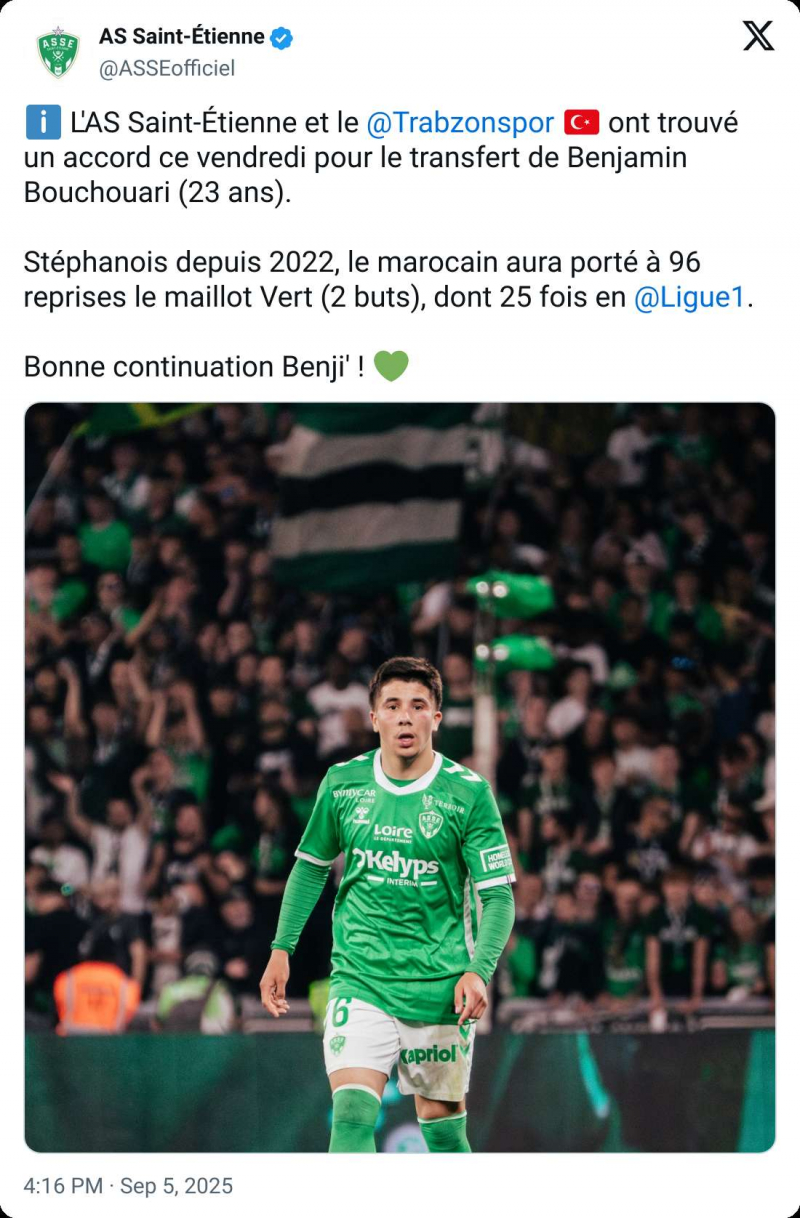
Task: Click the Kapriol logo on the shorts
Action: (x=430, y=1054)
